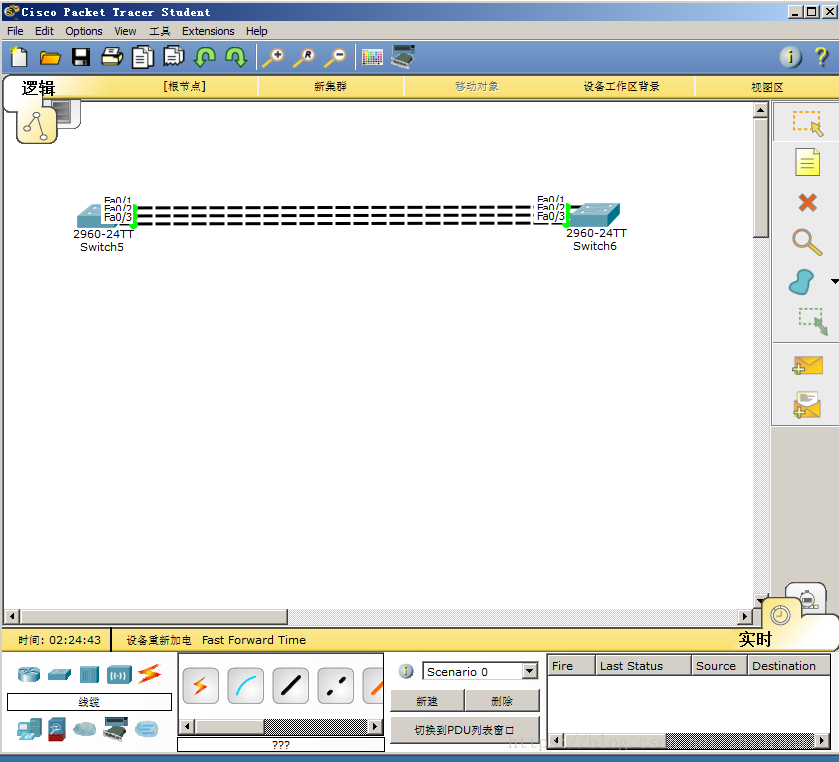Click Fast Forward Time
Image resolution: width=839 pixels, height=762 pixels.
[x=254, y=640]
